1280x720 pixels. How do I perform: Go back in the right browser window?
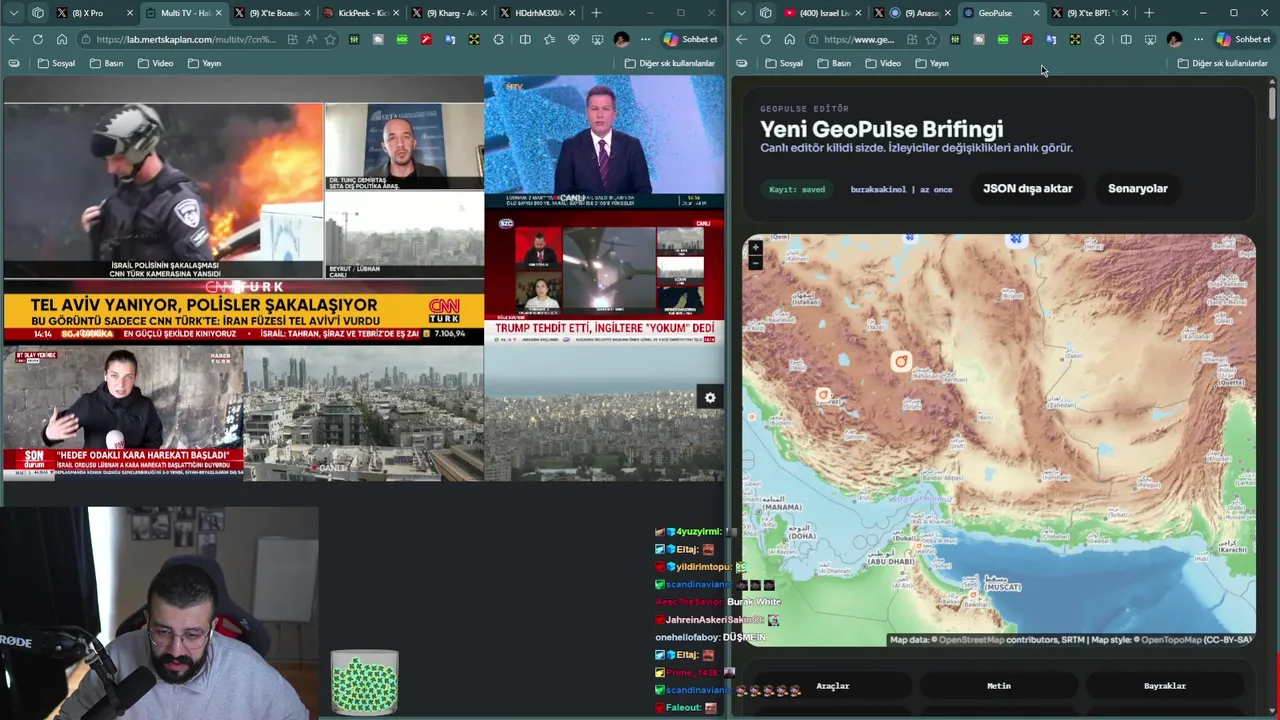tap(741, 39)
